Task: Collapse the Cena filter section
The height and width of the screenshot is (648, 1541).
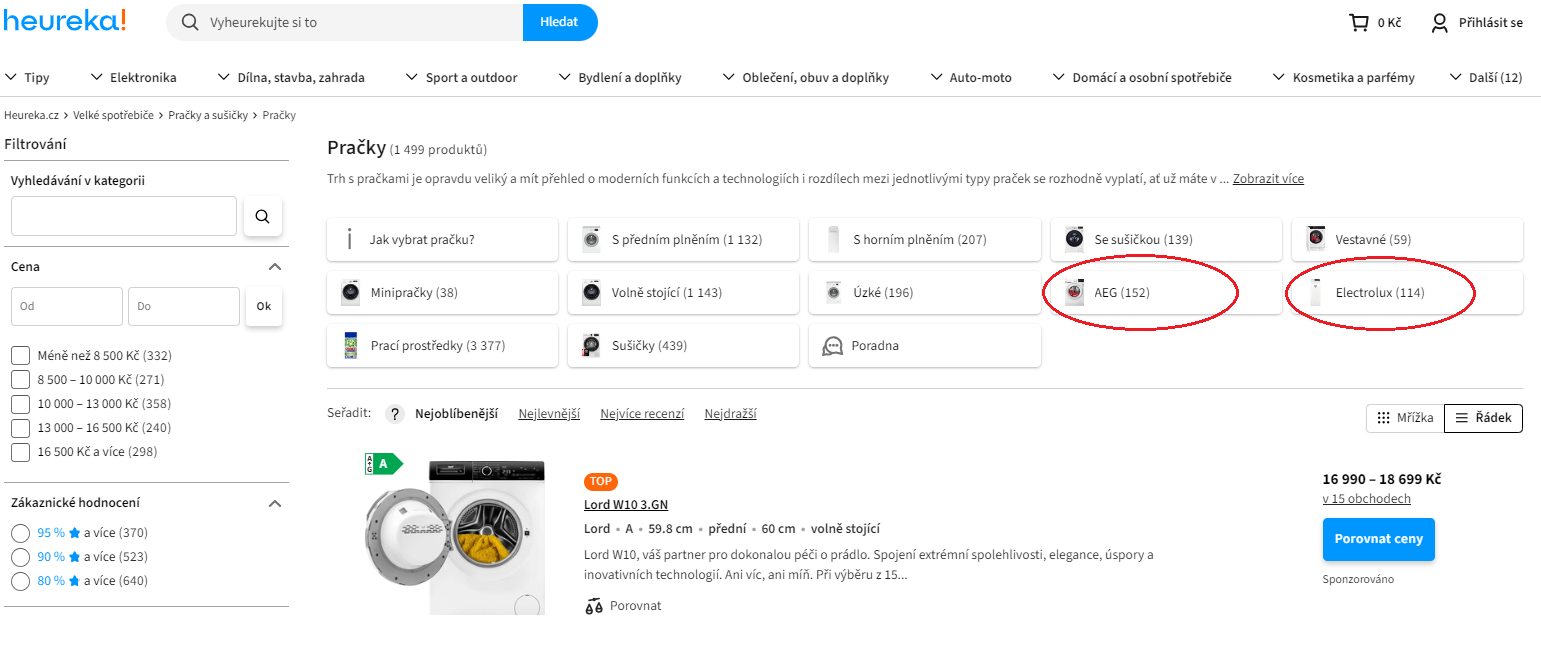Action: [275, 267]
